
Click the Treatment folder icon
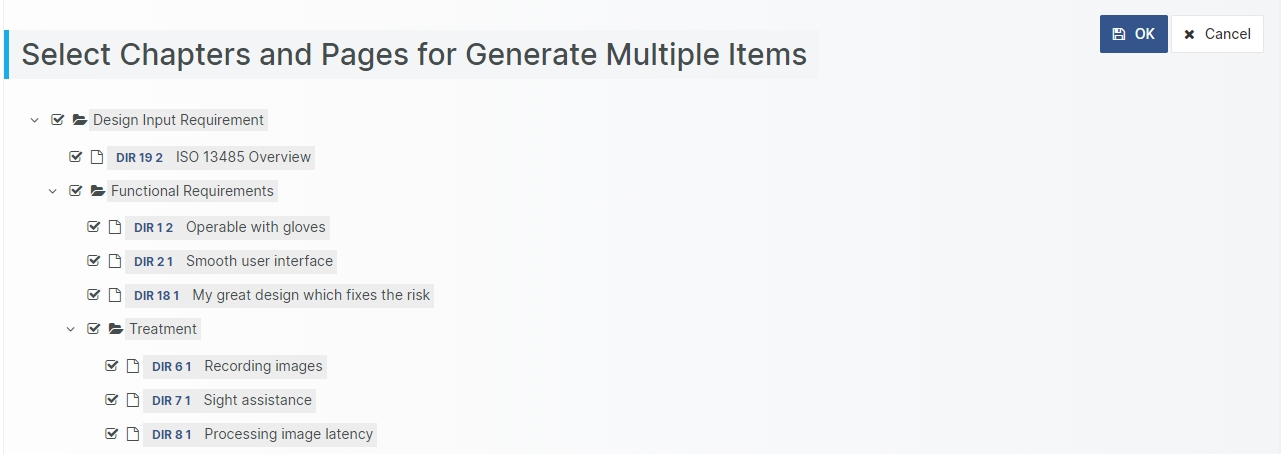[x=116, y=329]
